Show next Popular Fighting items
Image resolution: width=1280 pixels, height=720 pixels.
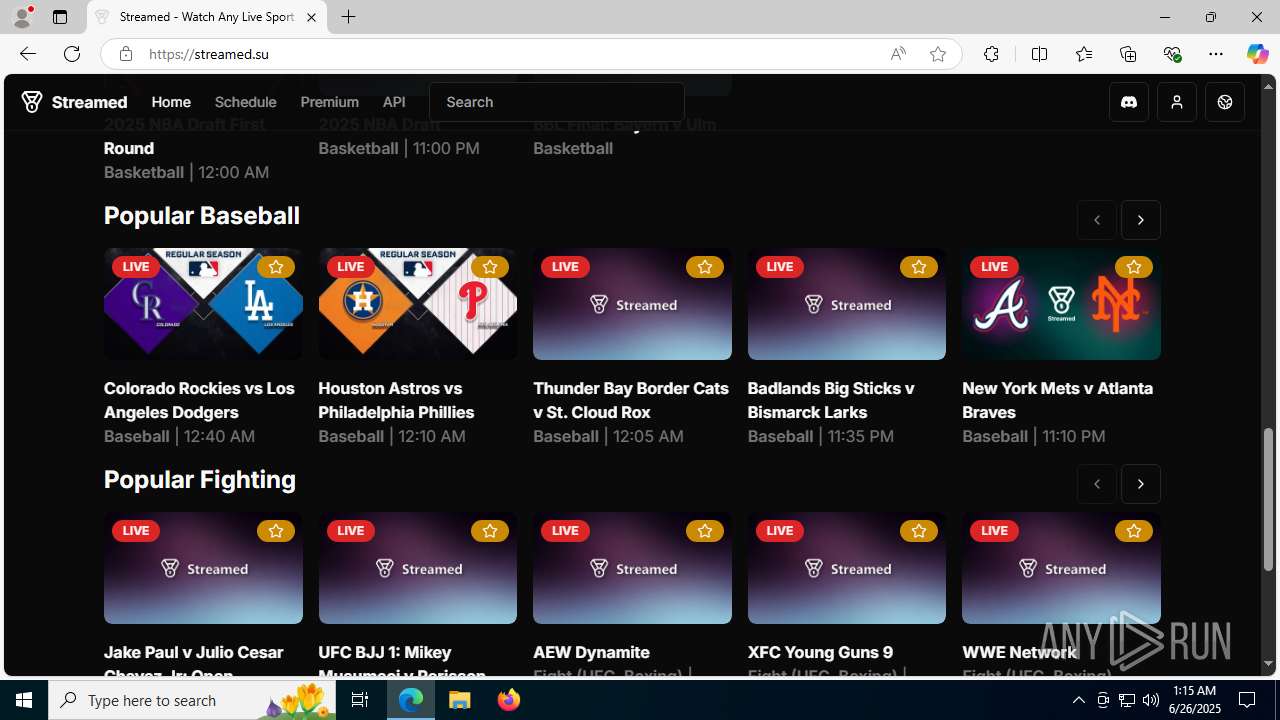coord(1141,484)
